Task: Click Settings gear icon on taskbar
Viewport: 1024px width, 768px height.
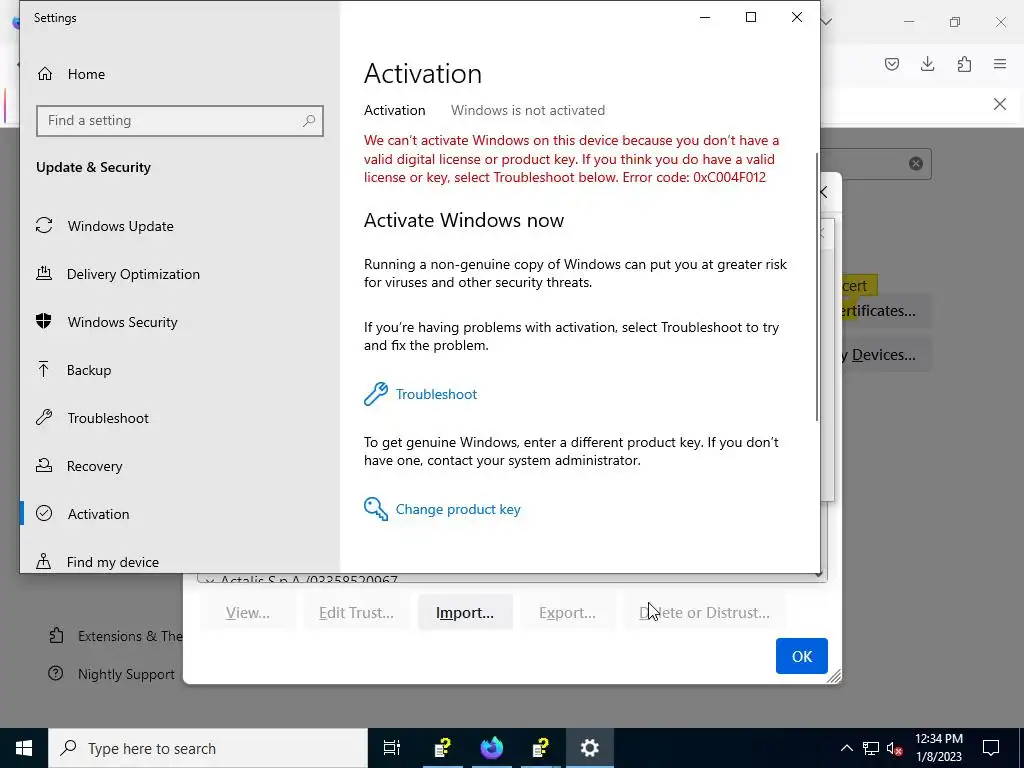Action: click(x=590, y=748)
